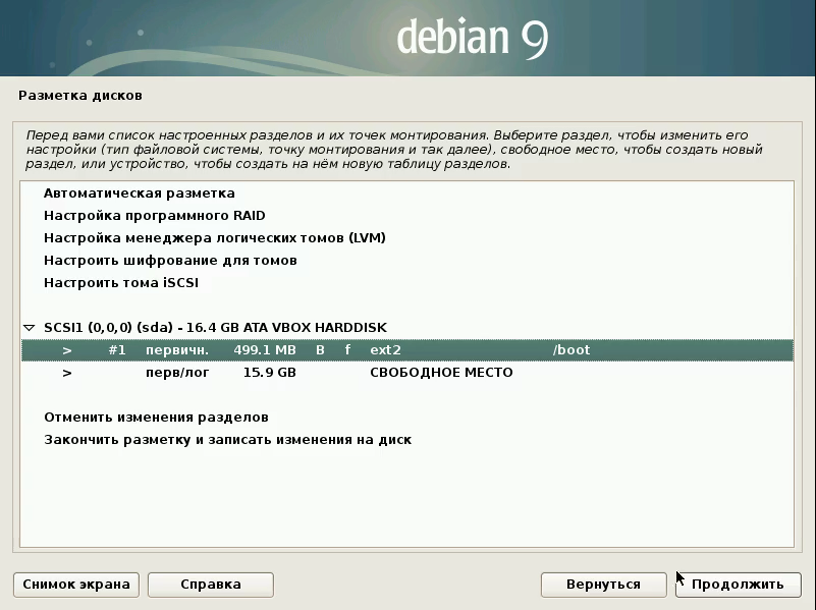The height and width of the screenshot is (610, 816).
Task: Click the /boot mount point label
Action: pos(571,350)
